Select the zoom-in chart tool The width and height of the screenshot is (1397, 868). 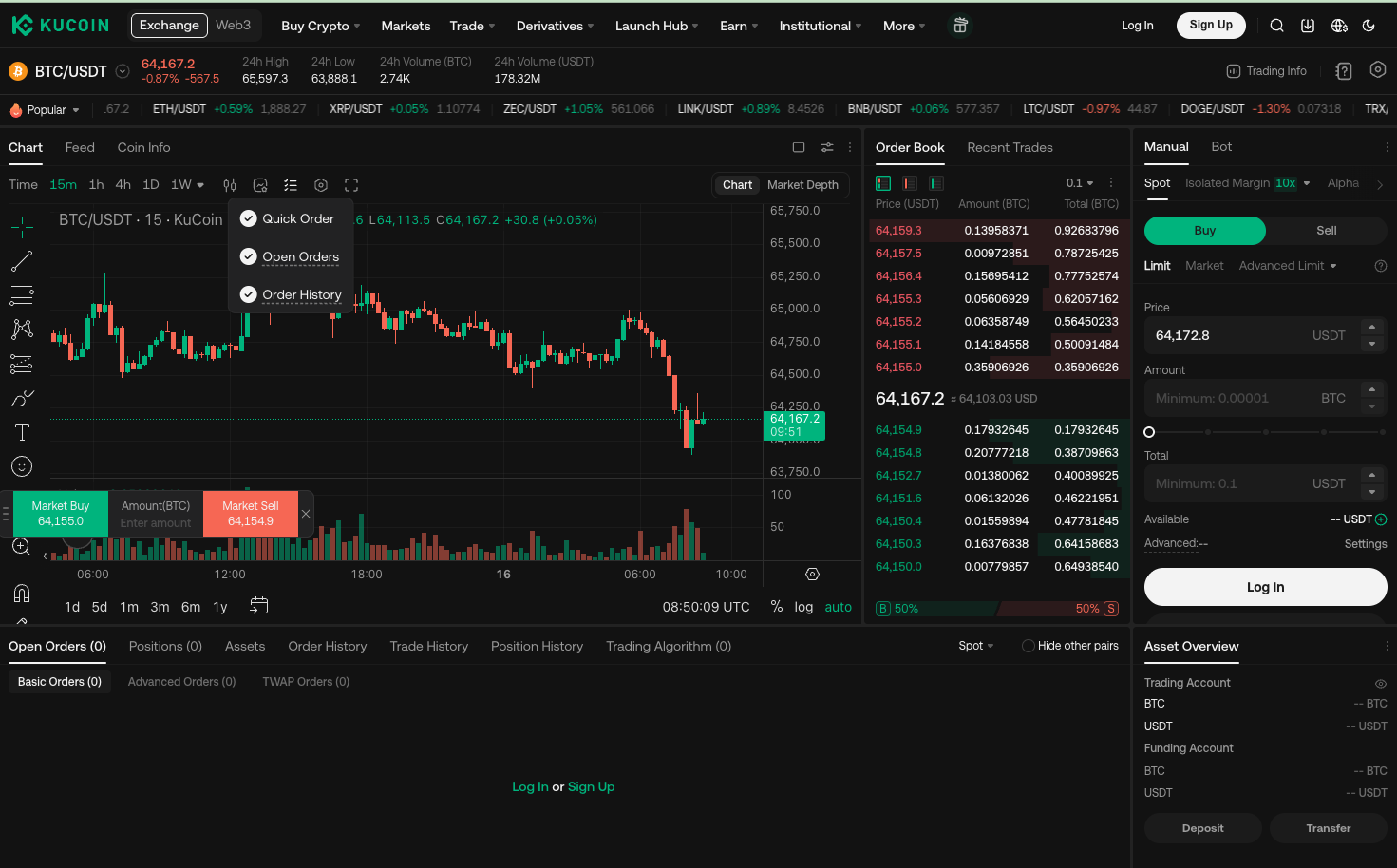point(21,546)
